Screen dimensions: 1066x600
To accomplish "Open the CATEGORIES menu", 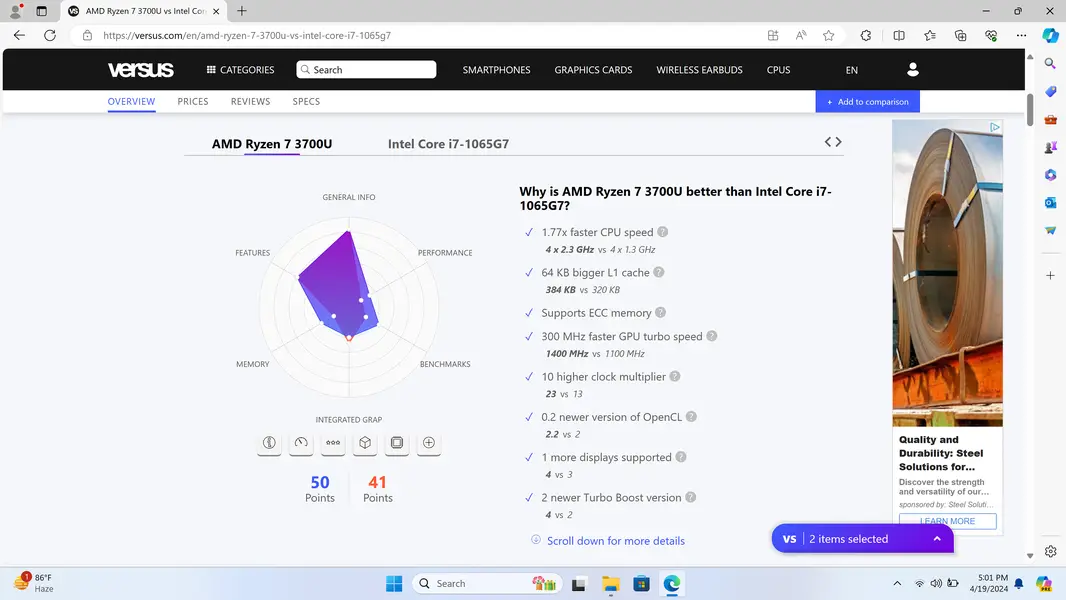I will [240, 70].
